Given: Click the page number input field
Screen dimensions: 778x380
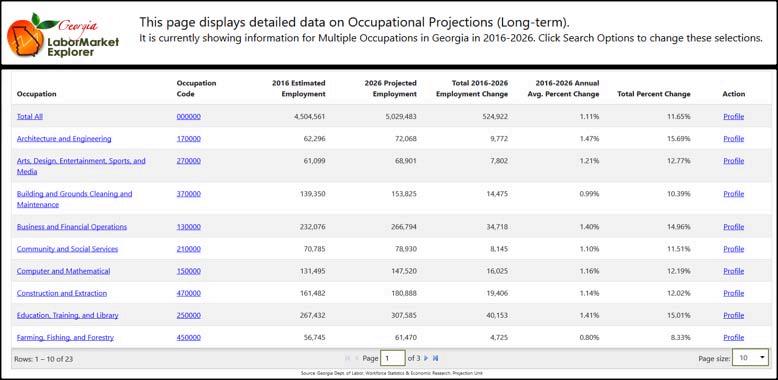Looking at the screenshot, I should click(x=393, y=358).
